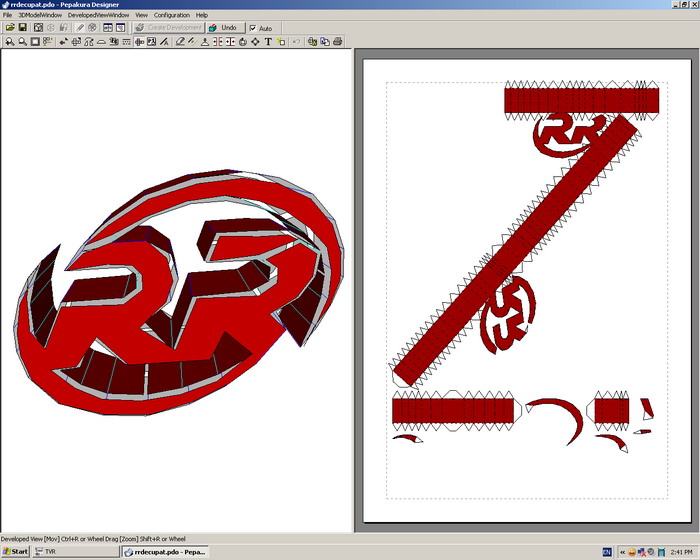Select the top horizontal strip part with flaps
Viewport: 700px width, 560px height.
point(582,100)
